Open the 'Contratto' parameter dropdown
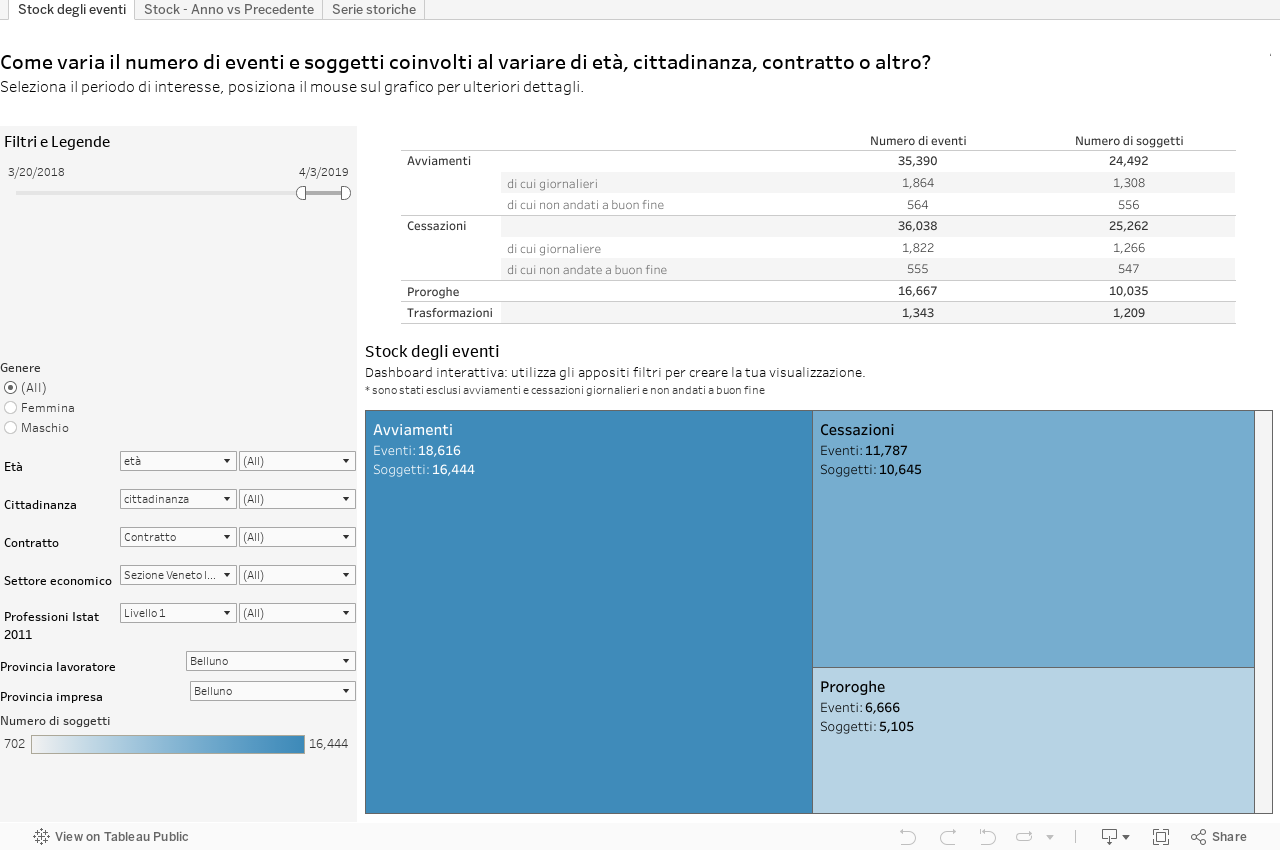 pos(178,537)
